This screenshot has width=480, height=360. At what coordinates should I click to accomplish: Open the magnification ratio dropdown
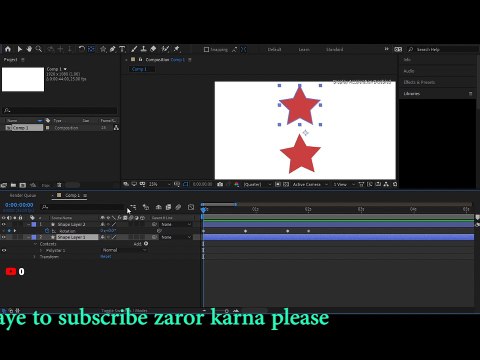point(159,184)
